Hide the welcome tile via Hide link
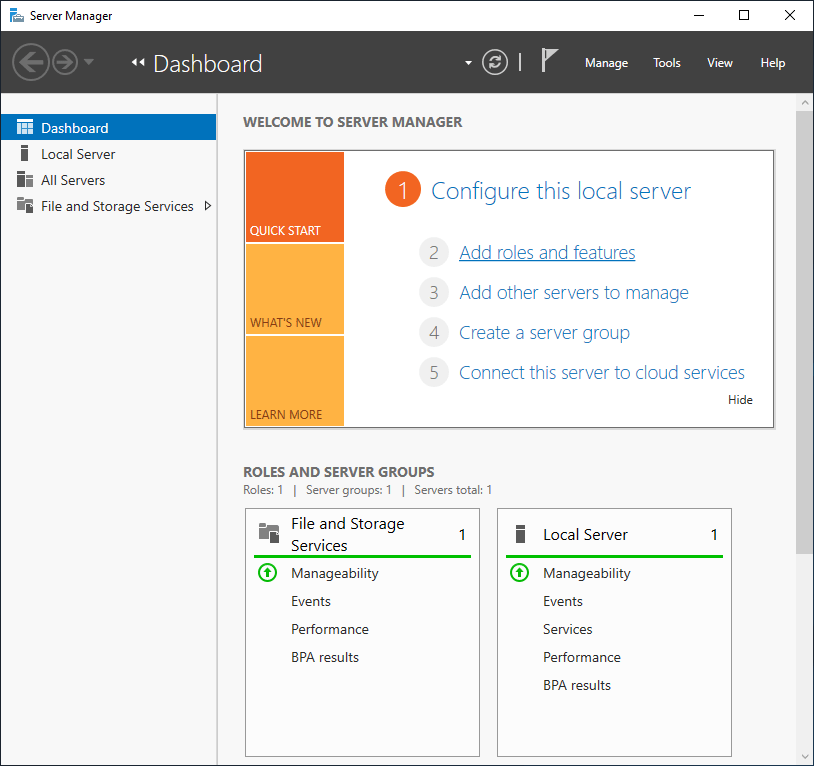Viewport: 814px width, 766px height. point(740,399)
